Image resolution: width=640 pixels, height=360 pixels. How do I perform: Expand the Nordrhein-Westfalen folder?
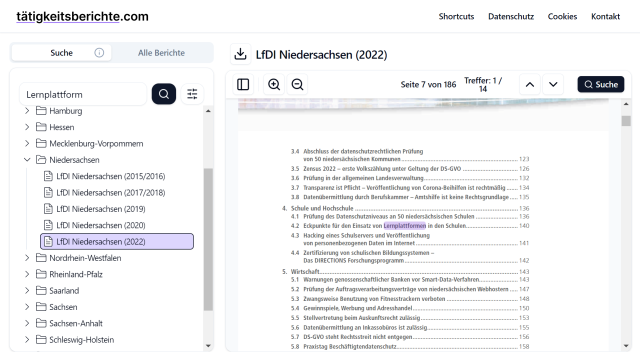(x=27, y=258)
